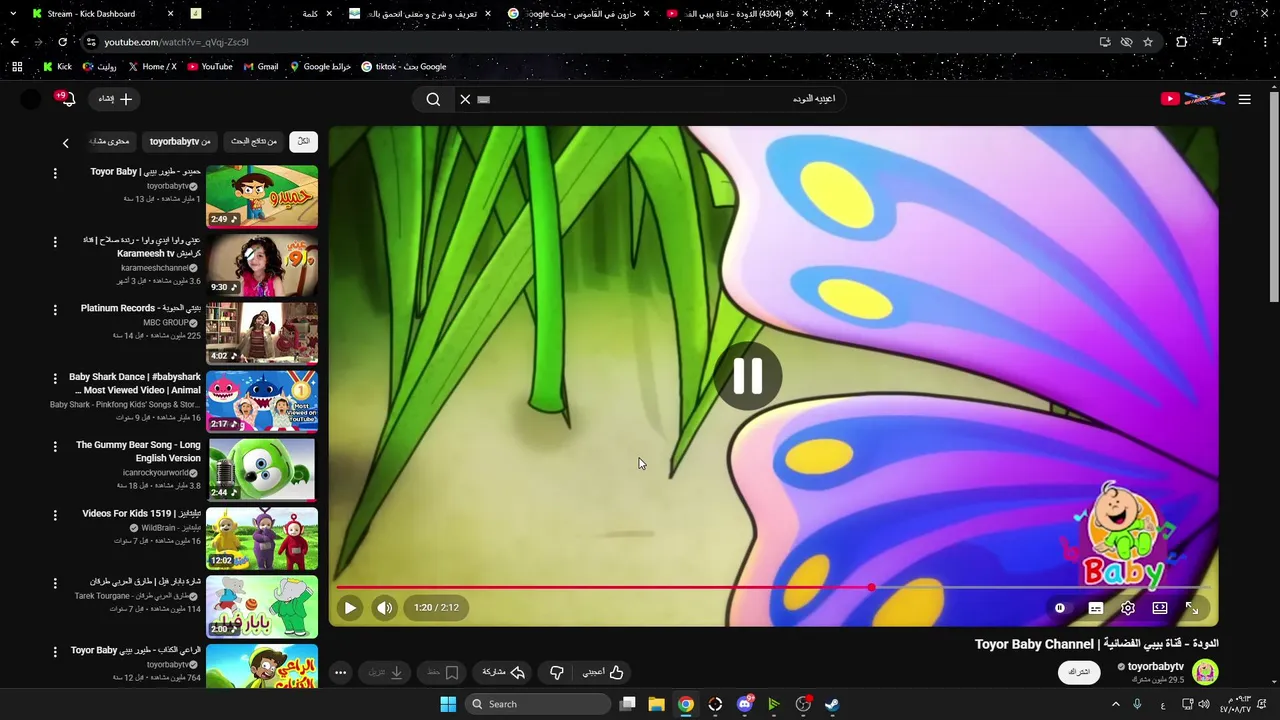This screenshot has width=1280, height=720.
Task: Switch to theater mode view
Action: tap(1160, 608)
